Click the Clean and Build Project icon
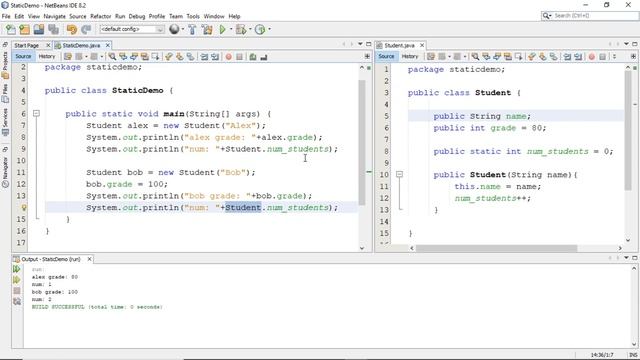Viewport: 640px width, 360px height. pos(207,29)
